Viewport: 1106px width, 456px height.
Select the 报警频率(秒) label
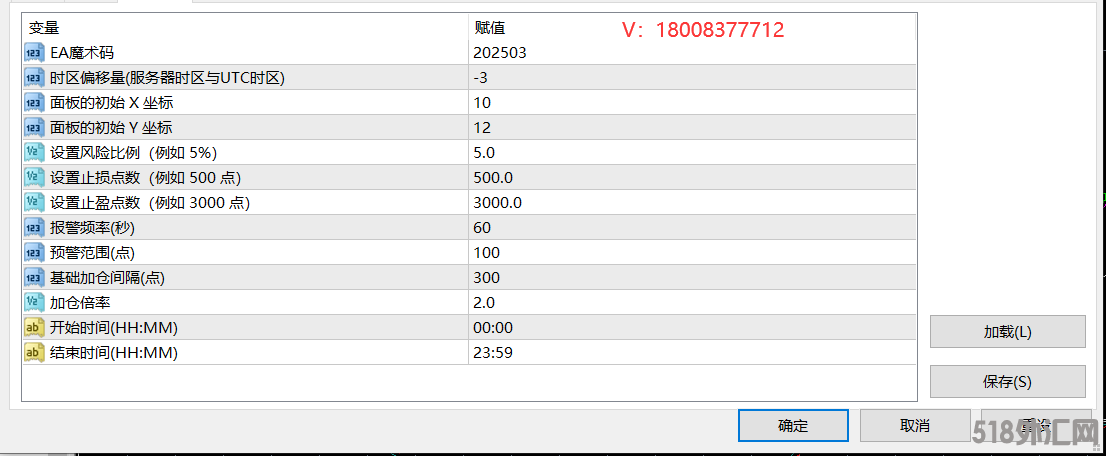[92, 227]
